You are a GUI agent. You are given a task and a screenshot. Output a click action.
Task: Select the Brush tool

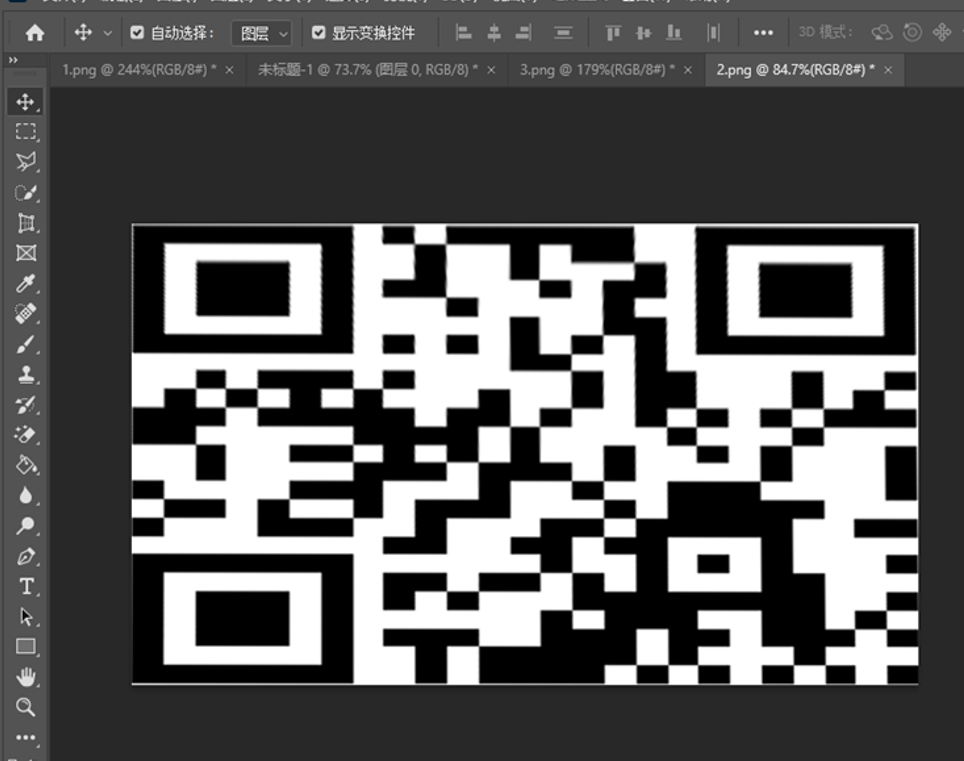pyautogui.click(x=25, y=344)
